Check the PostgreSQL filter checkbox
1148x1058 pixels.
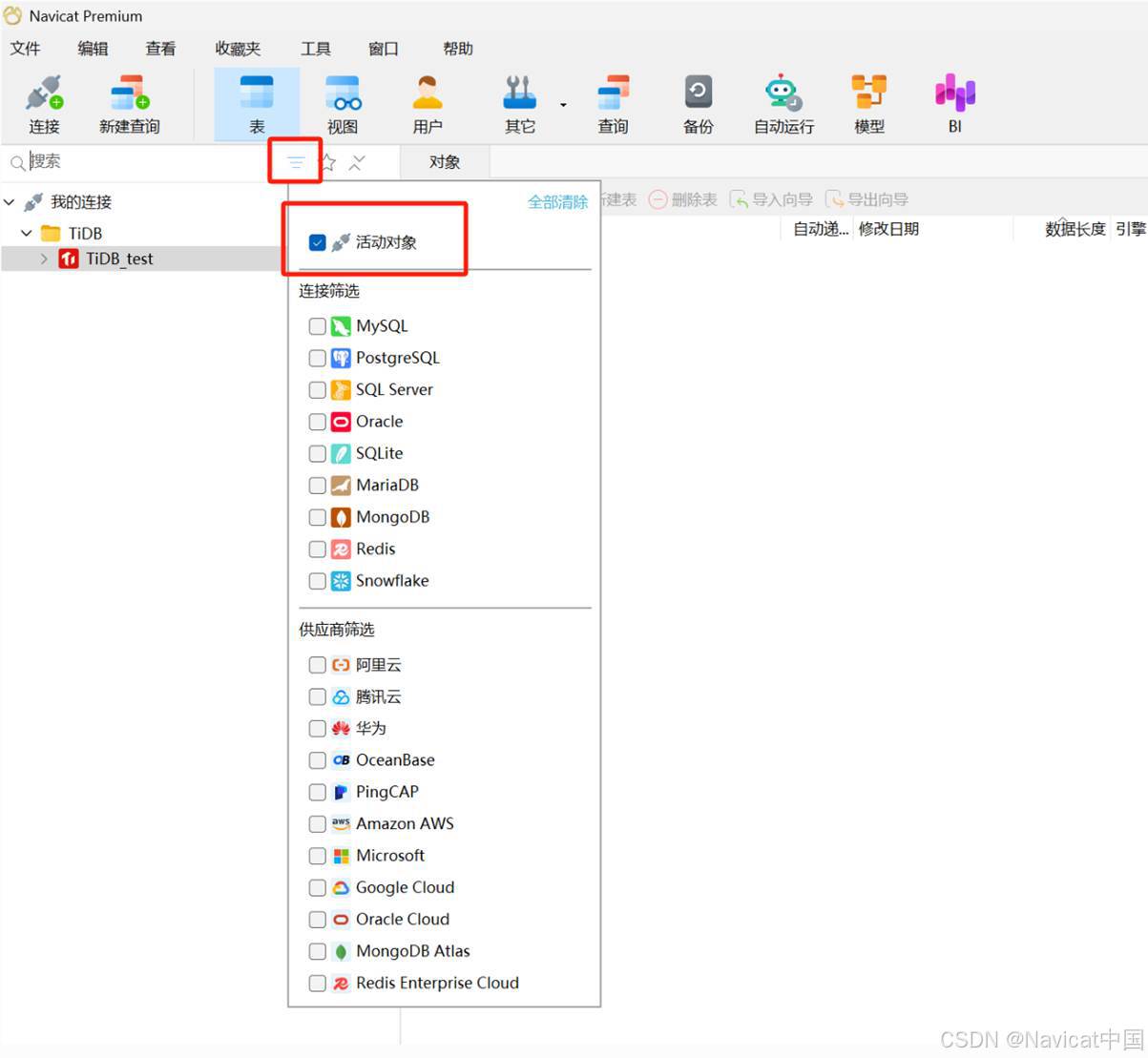318,358
